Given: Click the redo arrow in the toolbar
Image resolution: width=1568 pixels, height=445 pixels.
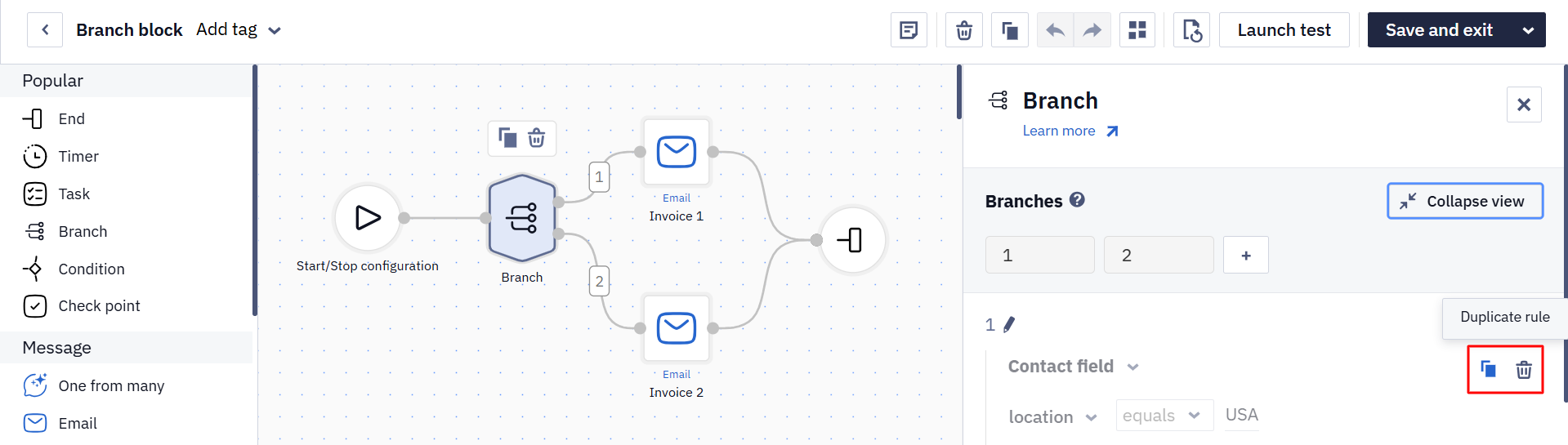Looking at the screenshot, I should pyautogui.click(x=1092, y=30).
